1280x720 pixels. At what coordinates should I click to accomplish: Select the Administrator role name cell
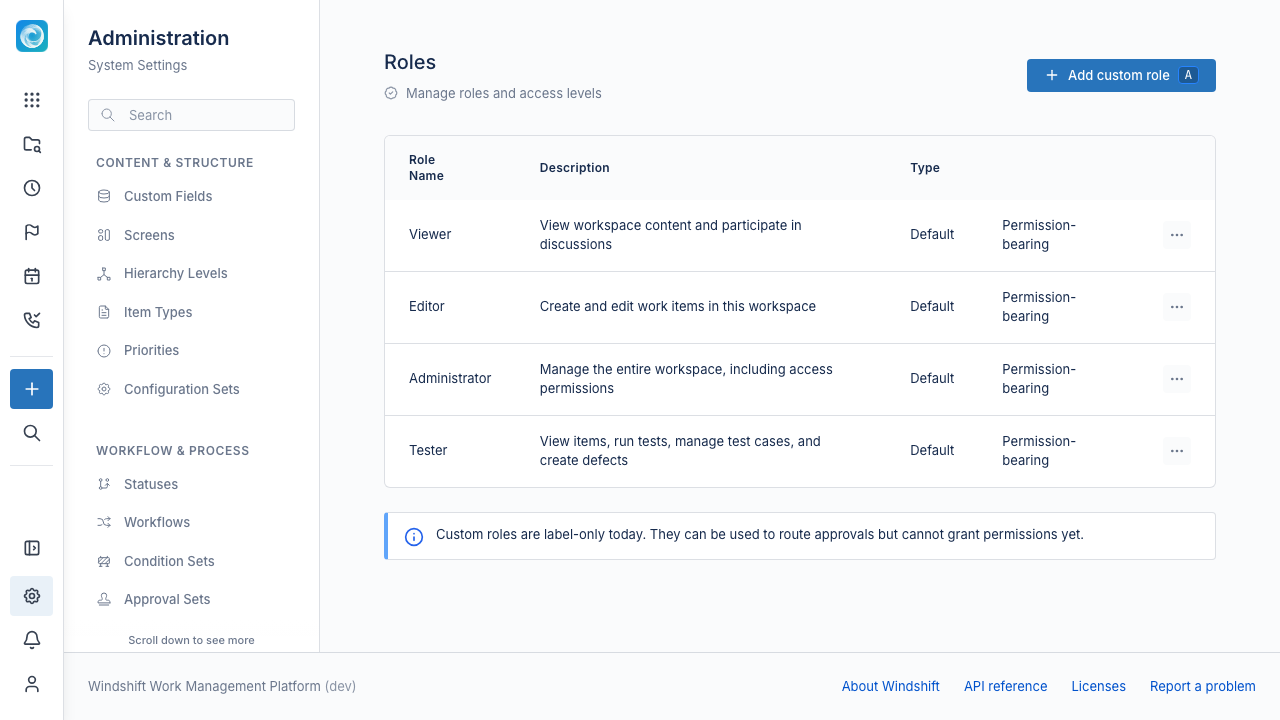(x=450, y=378)
